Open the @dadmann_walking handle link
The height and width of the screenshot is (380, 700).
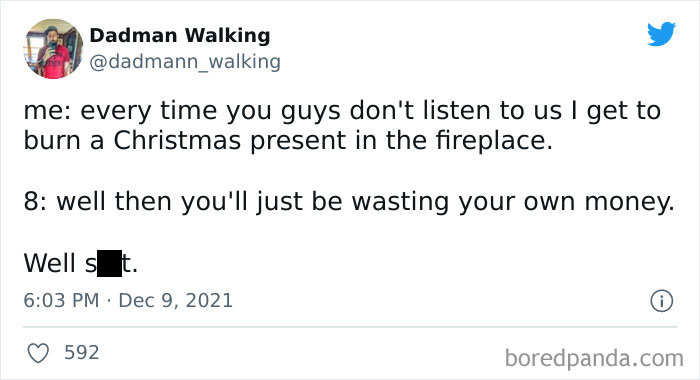[185, 62]
